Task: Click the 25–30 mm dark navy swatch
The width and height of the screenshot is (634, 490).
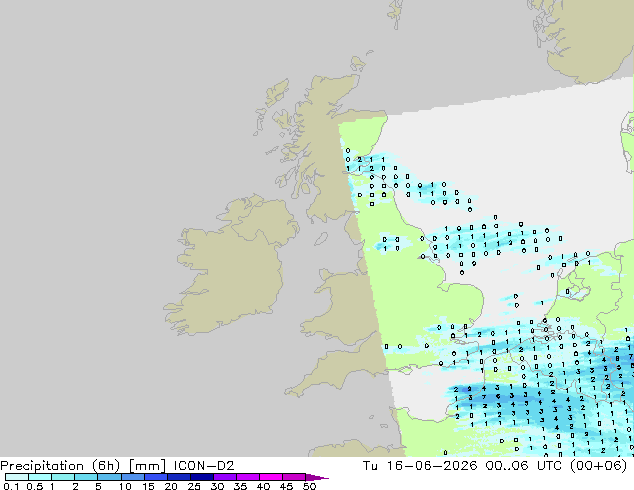Action: 202,477
